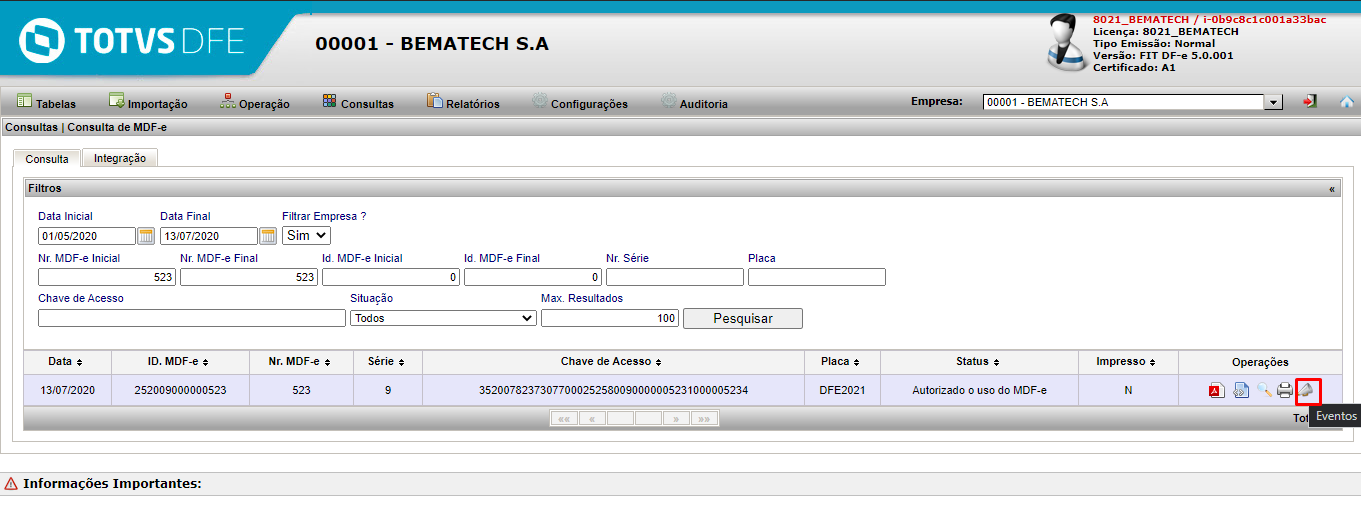Sort table by Nr. MDF-e column
Screen dimensions: 1361x511
(x=301, y=362)
